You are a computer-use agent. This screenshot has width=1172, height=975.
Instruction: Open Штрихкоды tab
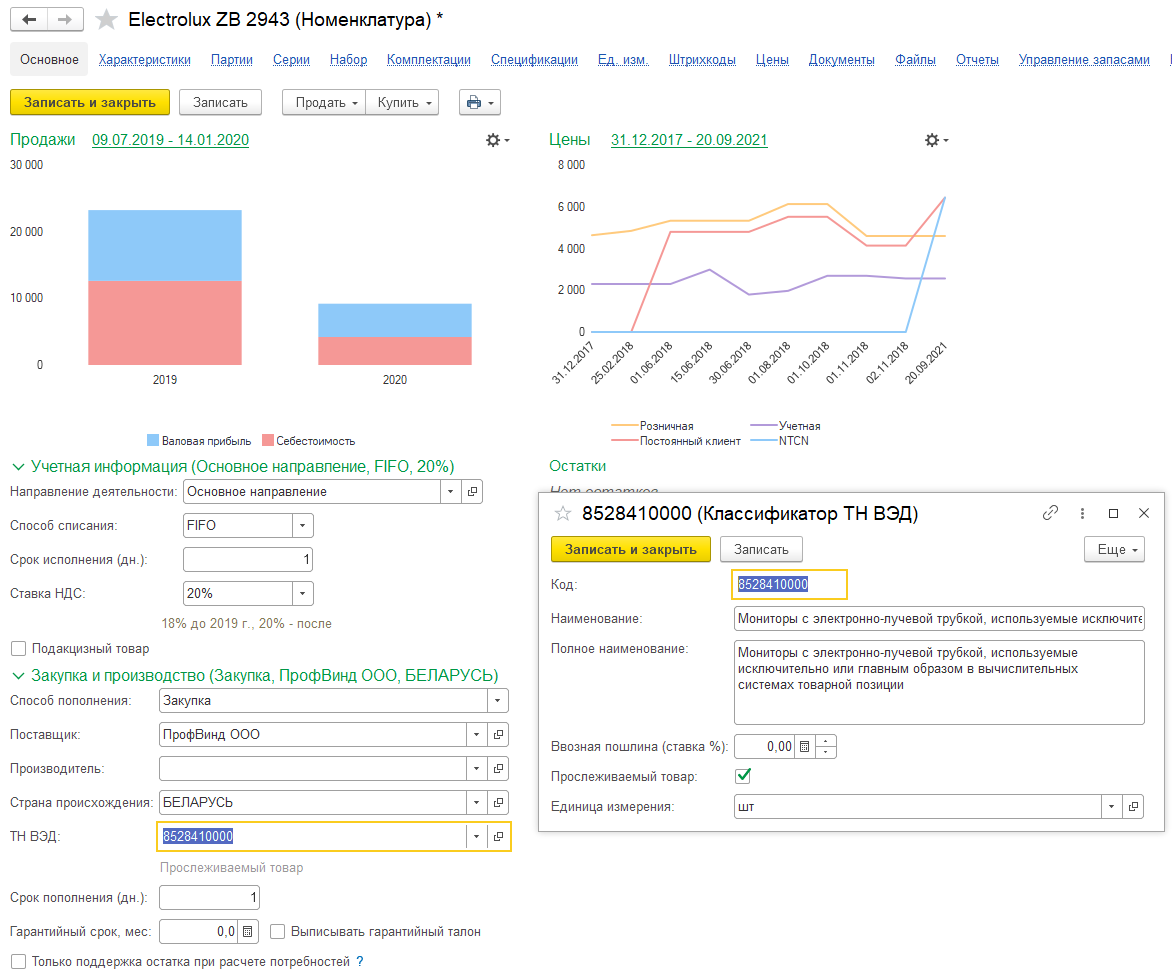click(702, 60)
